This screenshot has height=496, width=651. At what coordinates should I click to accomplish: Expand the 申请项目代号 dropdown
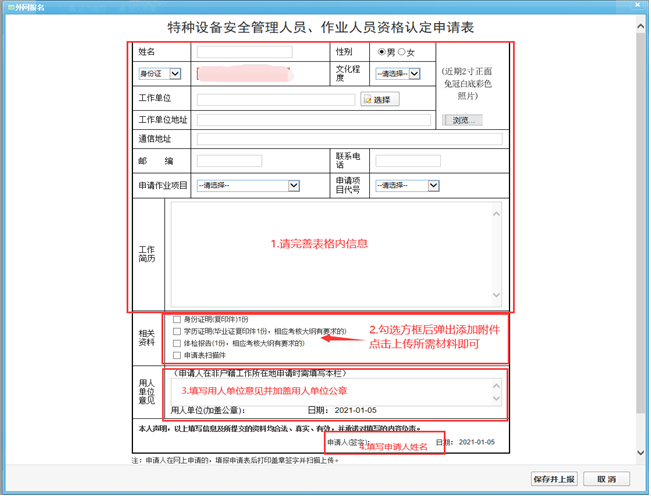pyautogui.click(x=408, y=185)
